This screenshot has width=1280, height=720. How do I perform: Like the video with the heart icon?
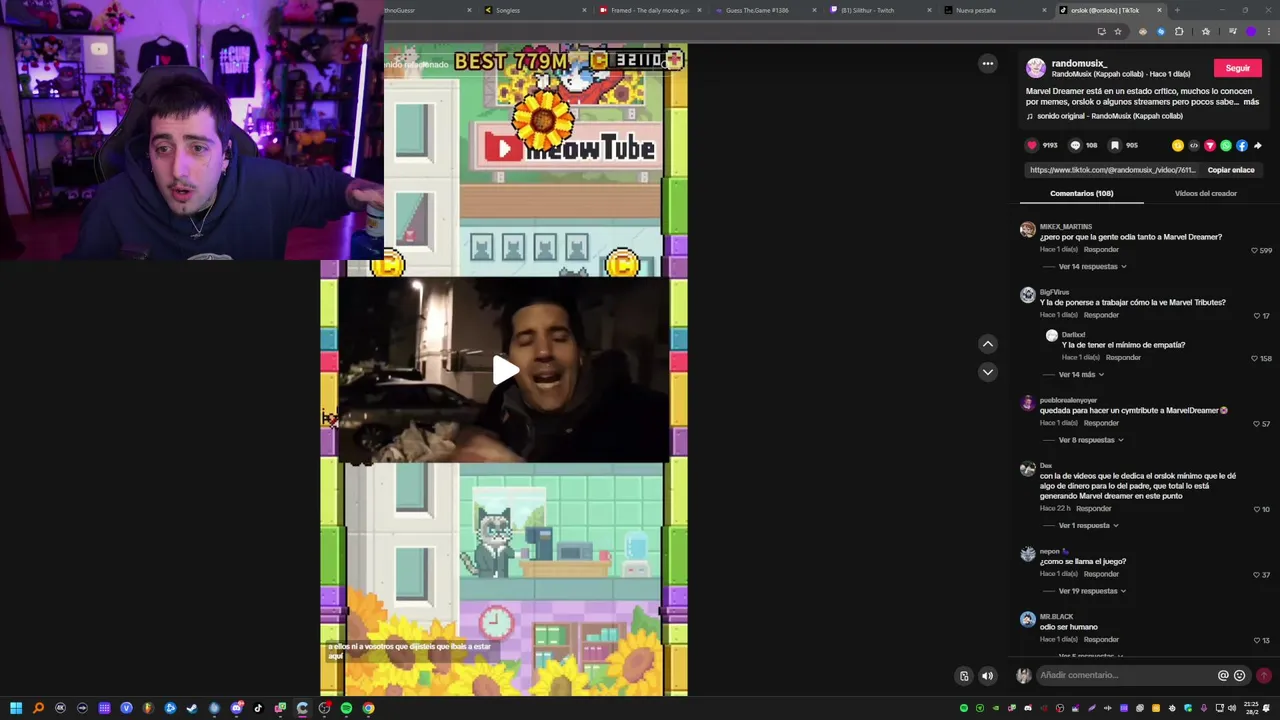pos(1032,145)
